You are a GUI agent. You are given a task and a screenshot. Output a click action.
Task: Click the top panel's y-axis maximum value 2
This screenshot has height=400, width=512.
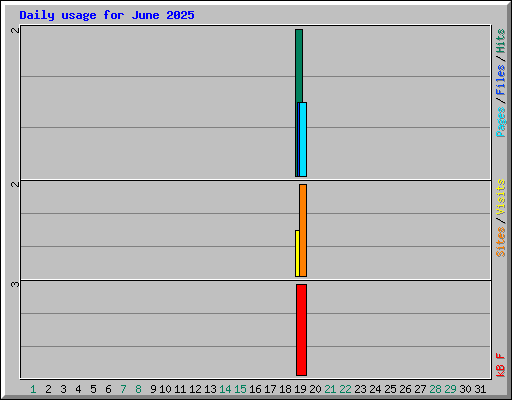15,30
